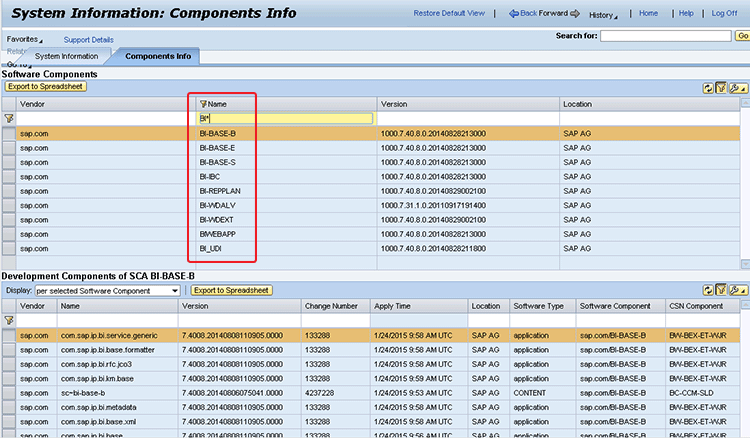
Task: Click filter icon in Software Components filter row
Action: (x=9, y=118)
